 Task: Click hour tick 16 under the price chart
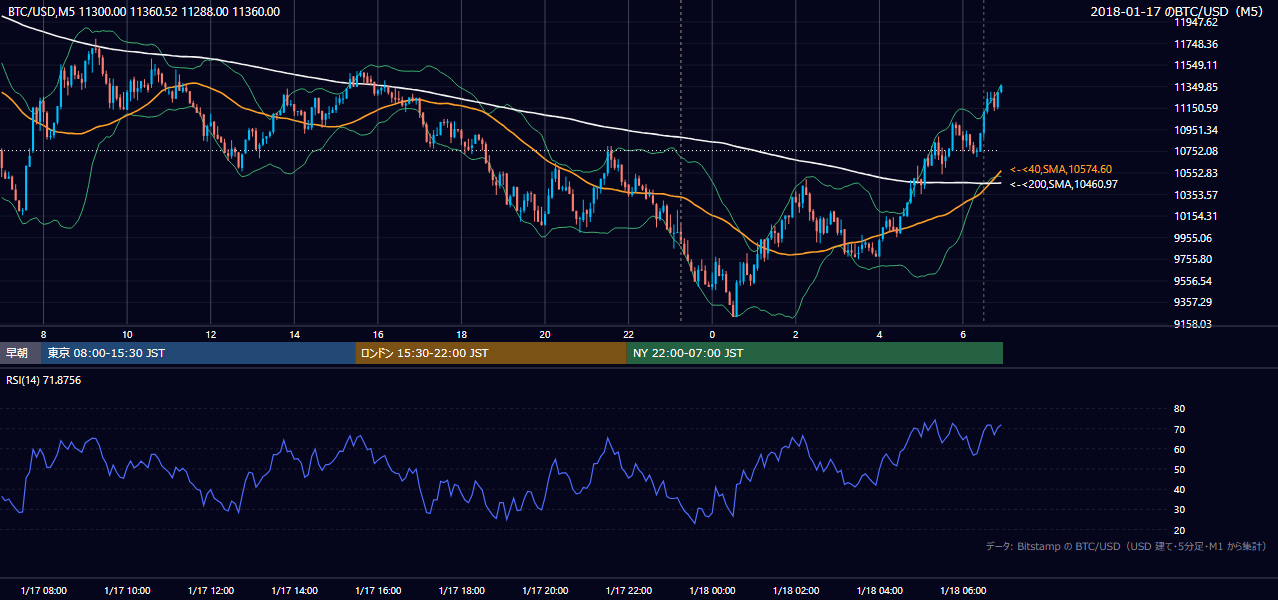coord(378,334)
